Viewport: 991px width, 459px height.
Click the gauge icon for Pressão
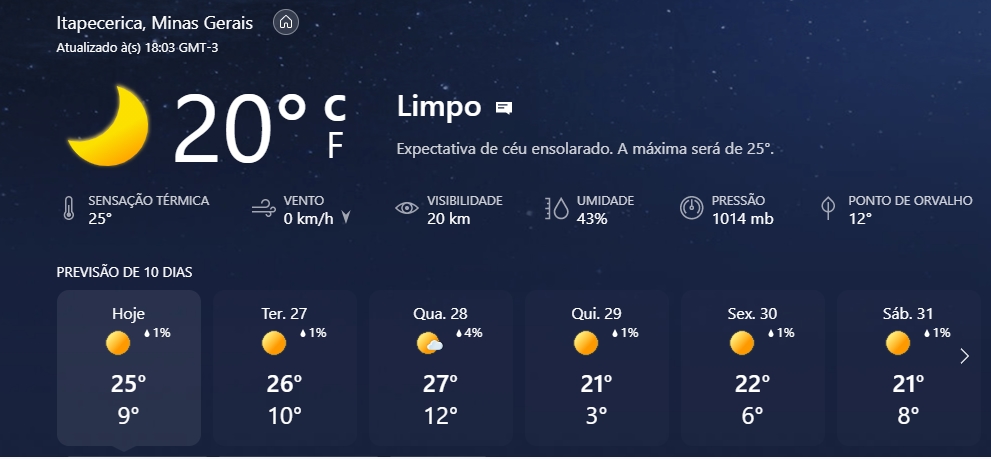tap(691, 208)
